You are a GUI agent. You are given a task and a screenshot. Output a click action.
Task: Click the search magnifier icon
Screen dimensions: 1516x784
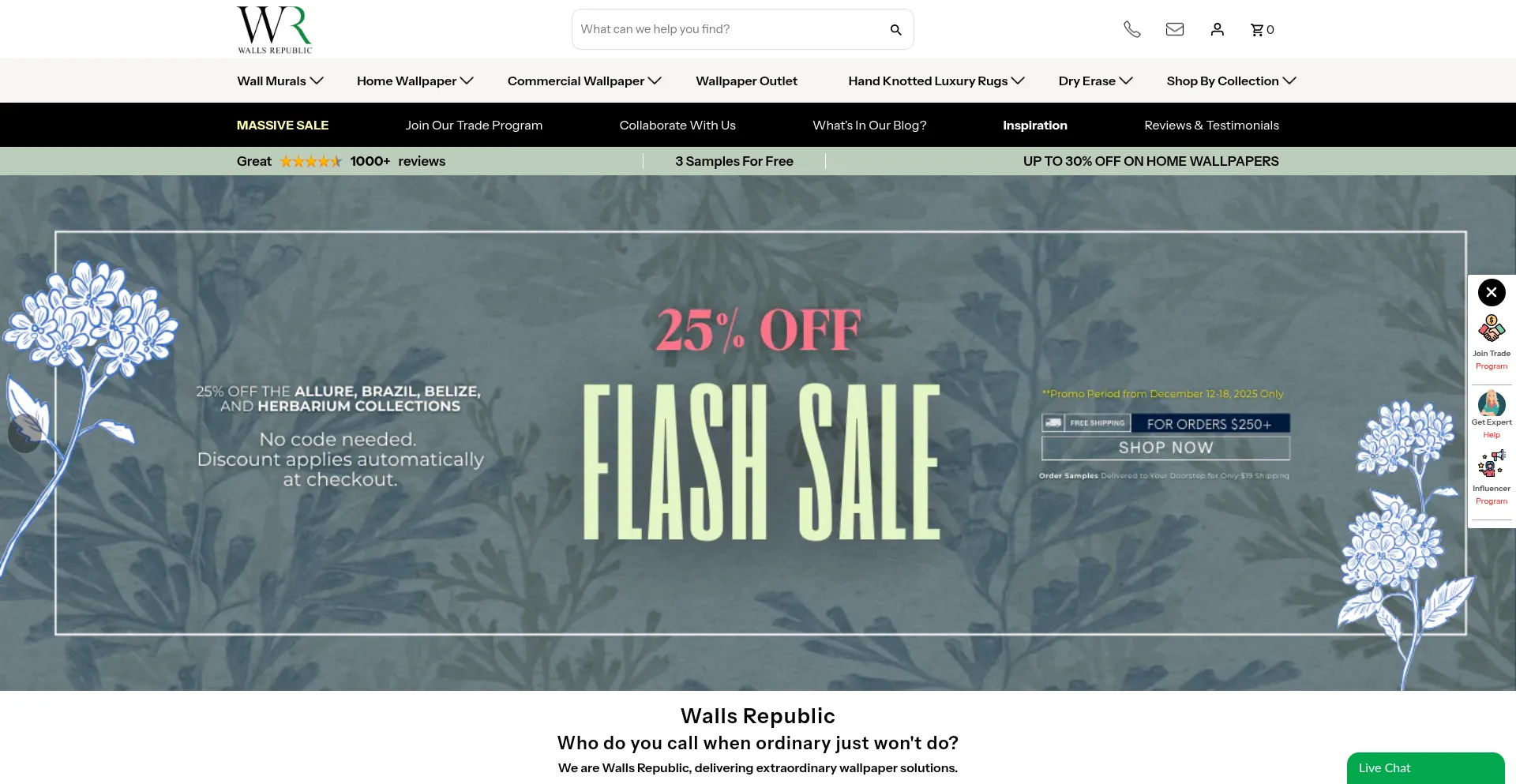coord(895,29)
